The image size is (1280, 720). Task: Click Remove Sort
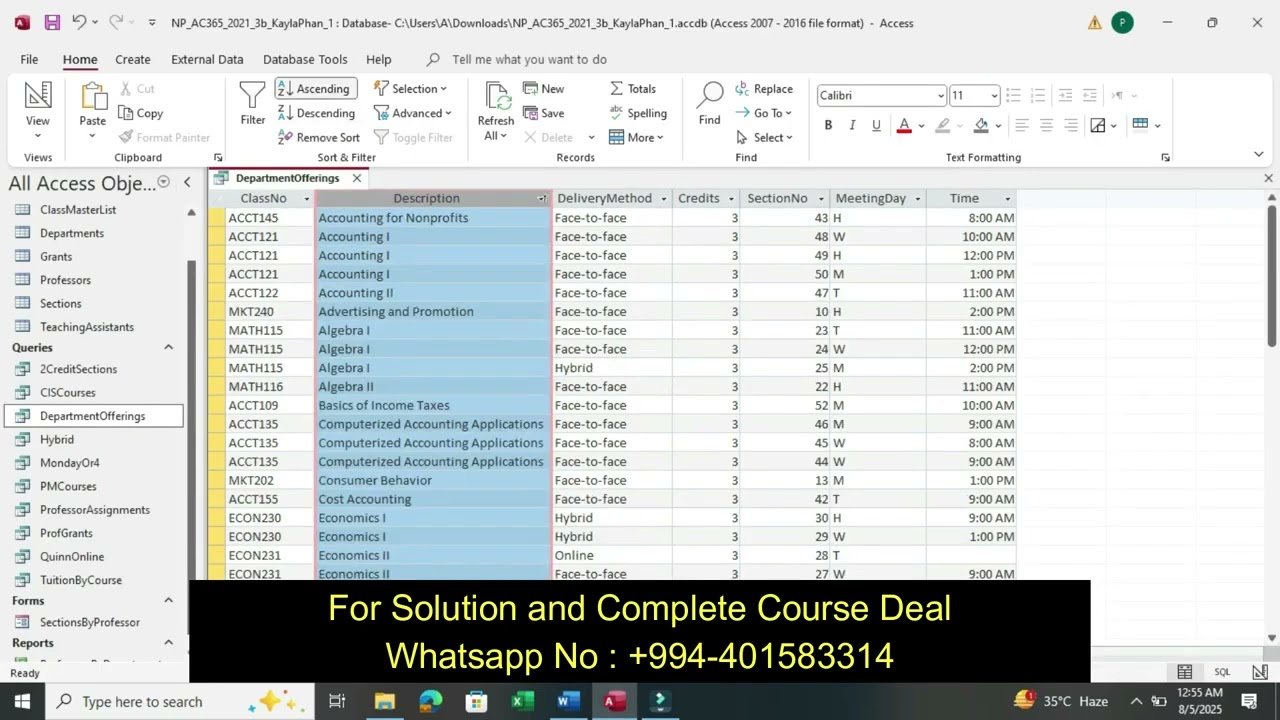[x=318, y=137]
